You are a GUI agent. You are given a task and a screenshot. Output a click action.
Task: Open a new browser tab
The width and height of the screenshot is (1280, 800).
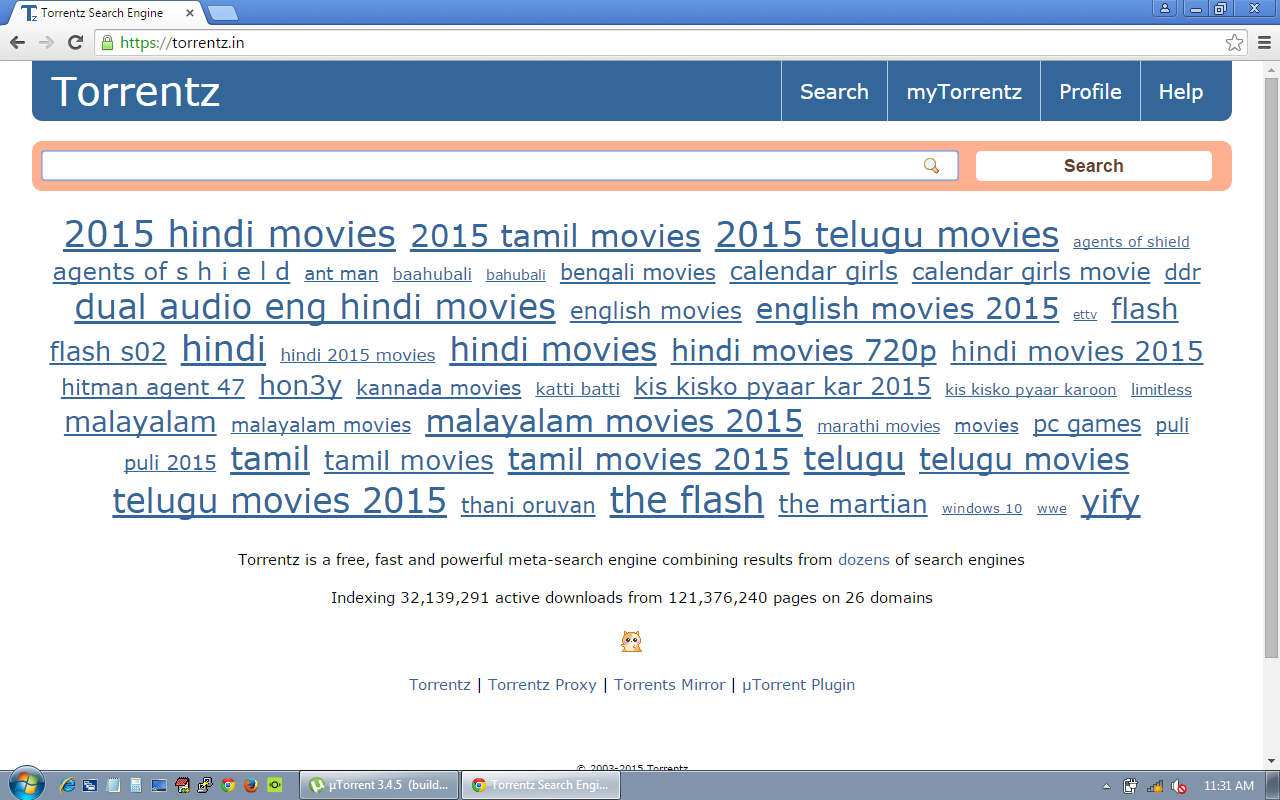click(x=222, y=13)
